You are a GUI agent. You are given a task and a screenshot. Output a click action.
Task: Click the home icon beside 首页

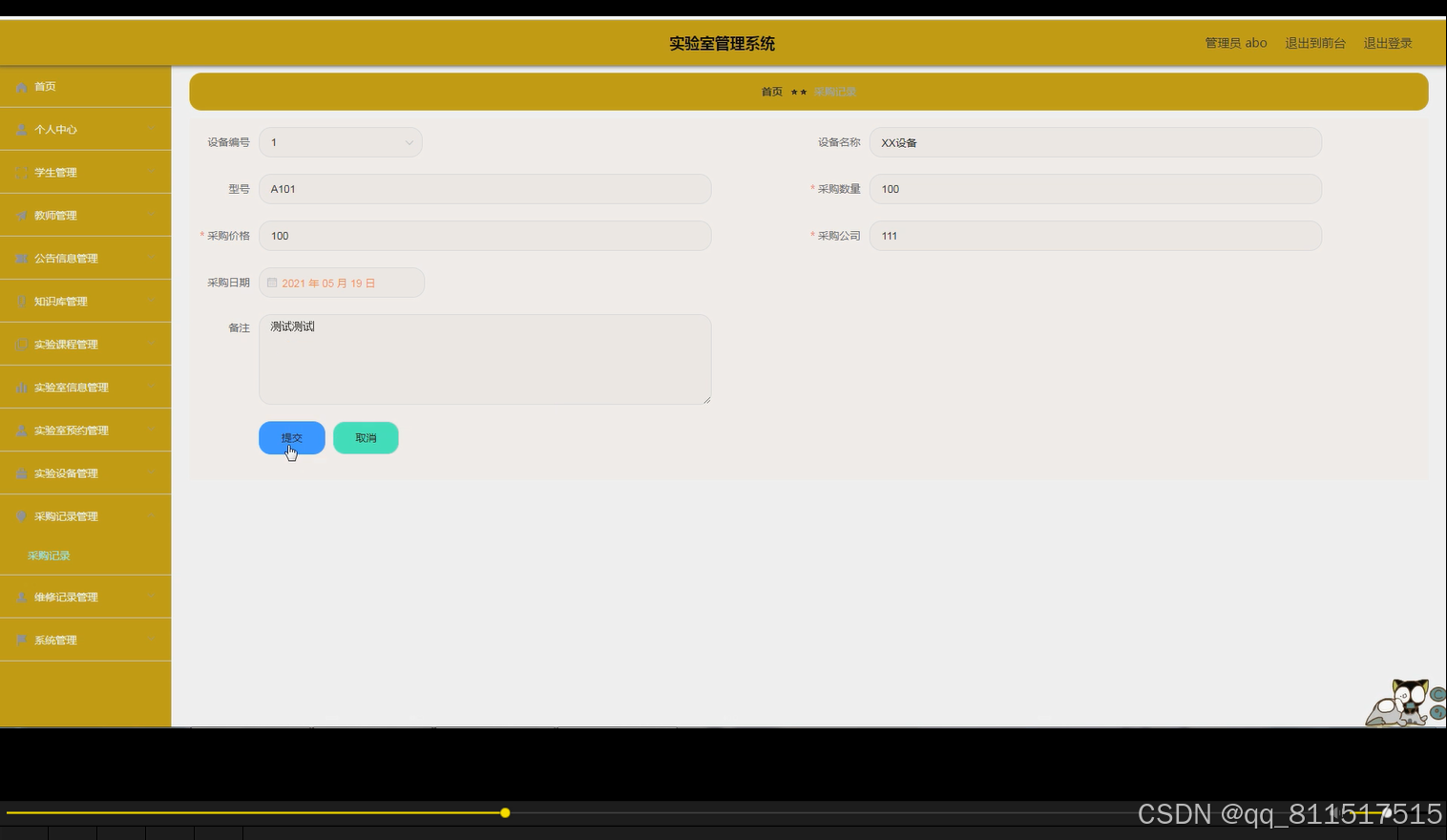tap(22, 87)
